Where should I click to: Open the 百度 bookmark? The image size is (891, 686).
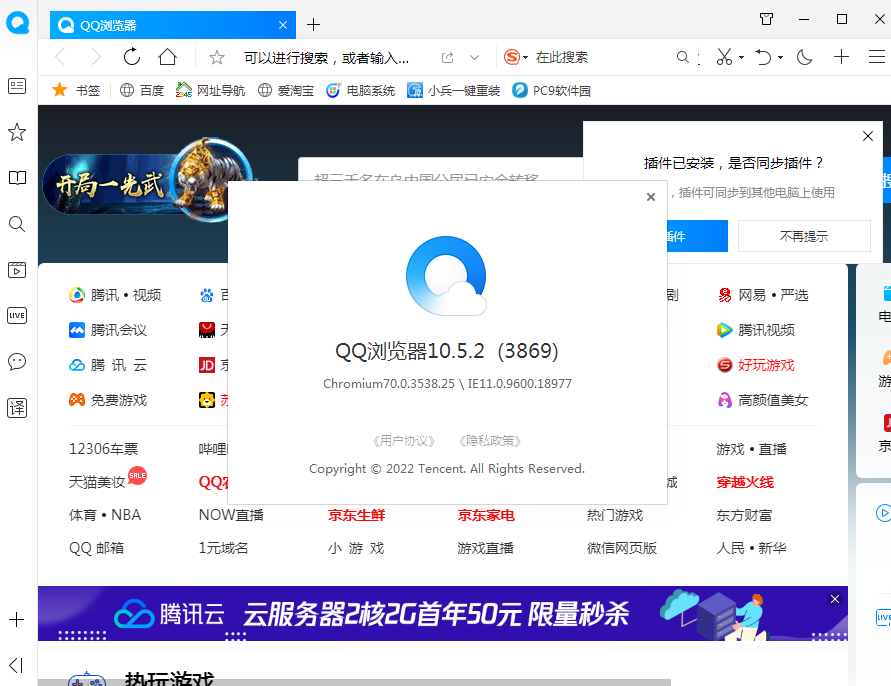coord(142,90)
